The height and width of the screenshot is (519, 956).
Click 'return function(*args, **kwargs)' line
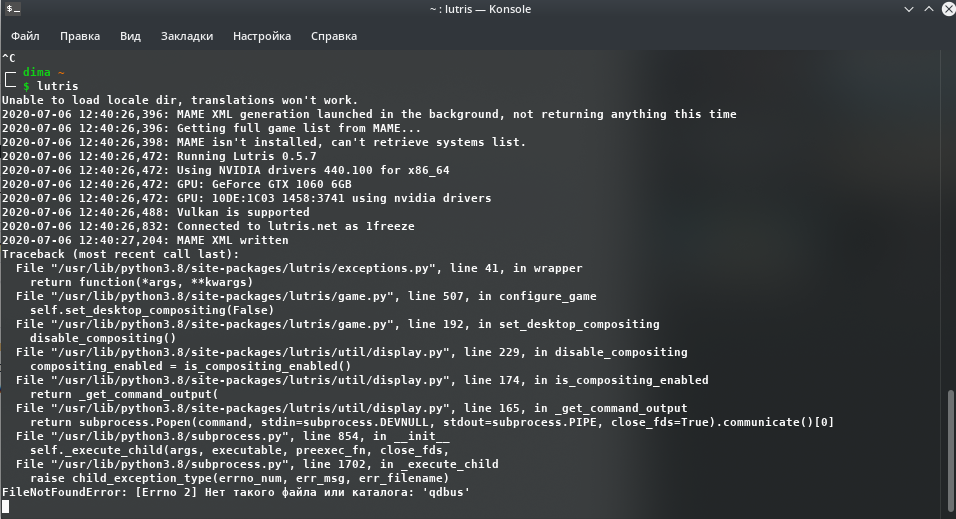141,282
